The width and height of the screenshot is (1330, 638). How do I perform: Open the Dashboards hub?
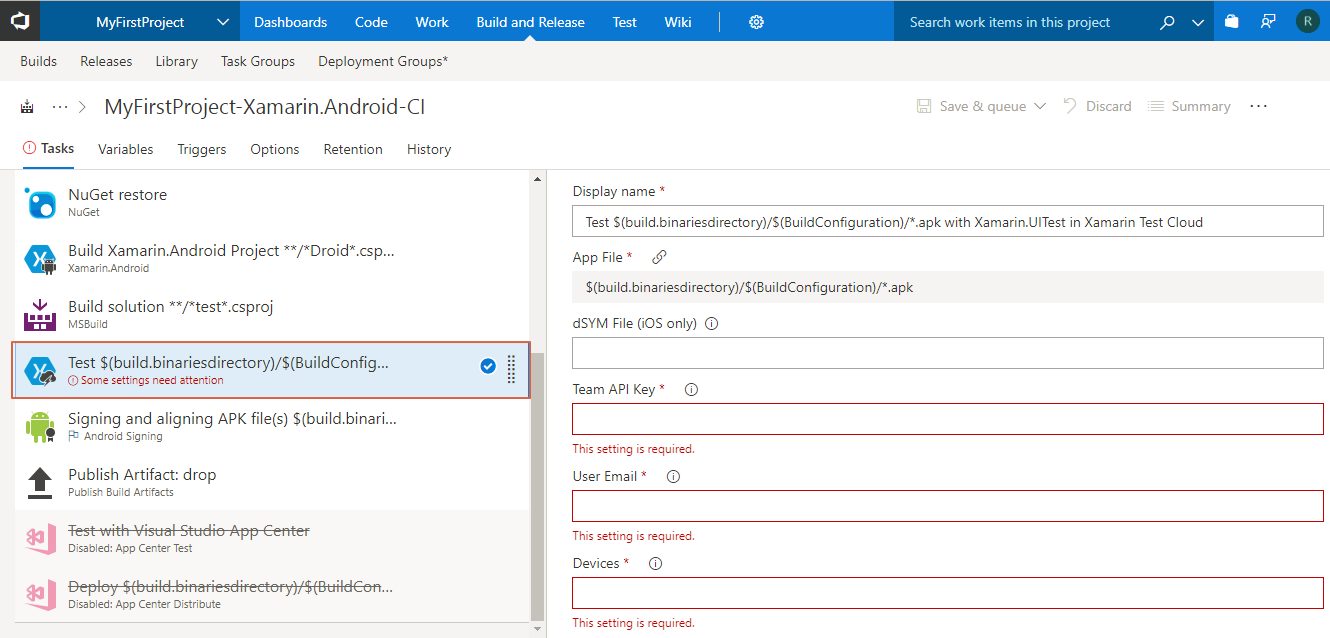pyautogui.click(x=291, y=22)
